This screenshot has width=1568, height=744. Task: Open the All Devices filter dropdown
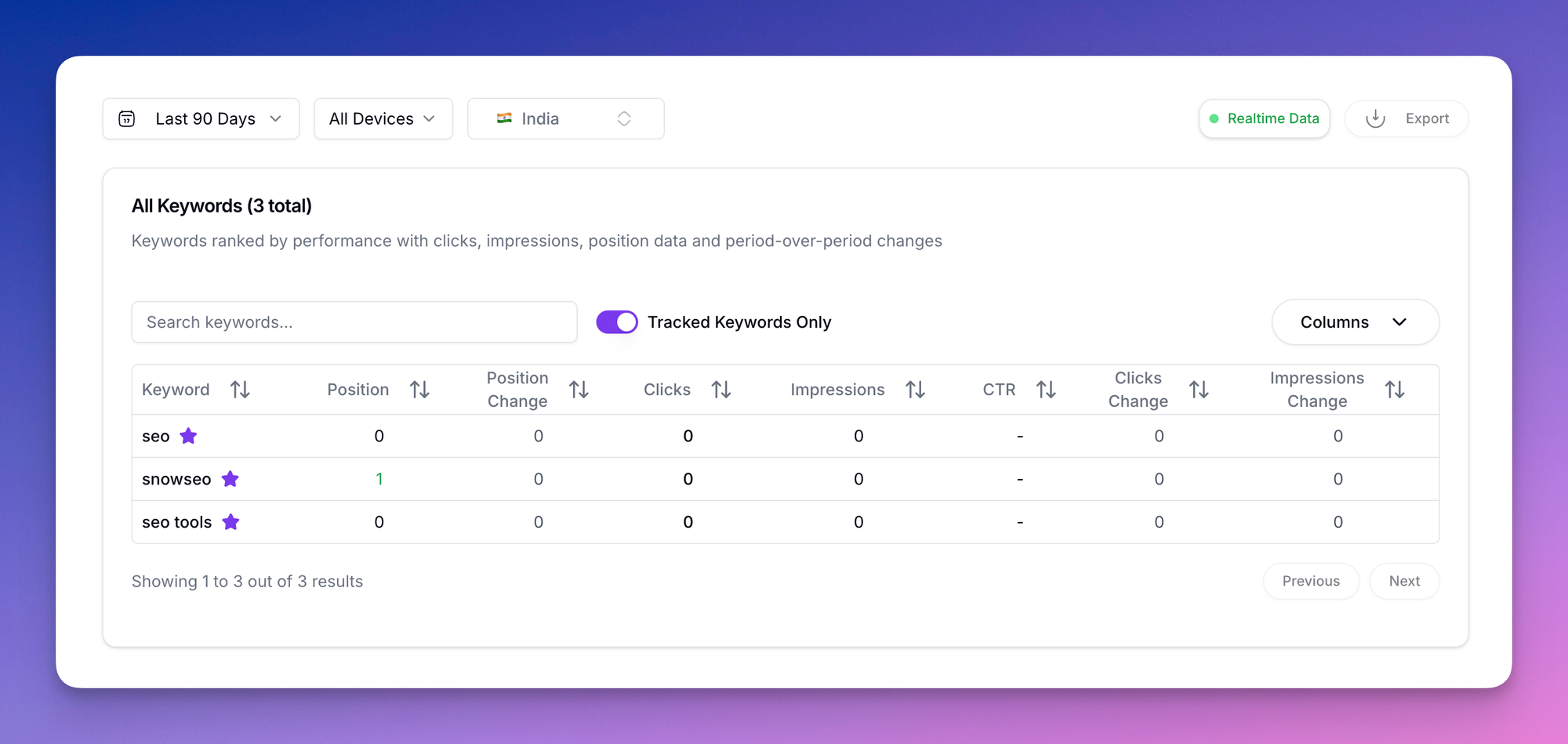click(x=383, y=118)
